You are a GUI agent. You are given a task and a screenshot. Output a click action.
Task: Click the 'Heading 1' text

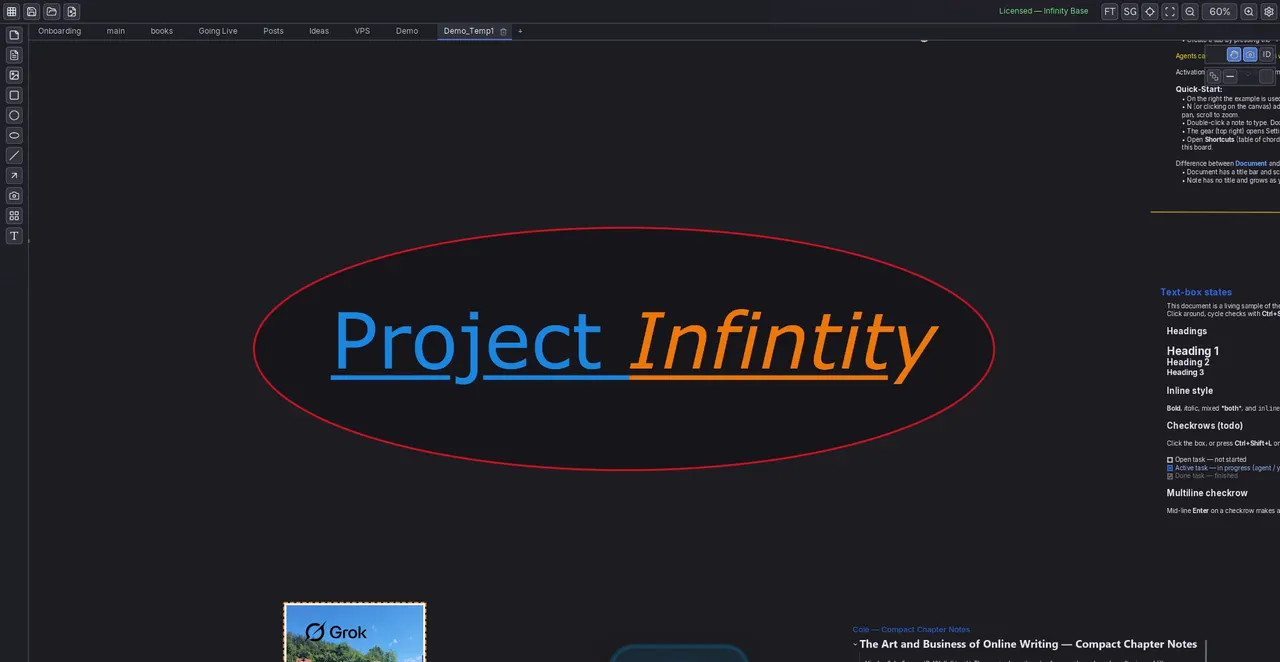[x=1193, y=351]
